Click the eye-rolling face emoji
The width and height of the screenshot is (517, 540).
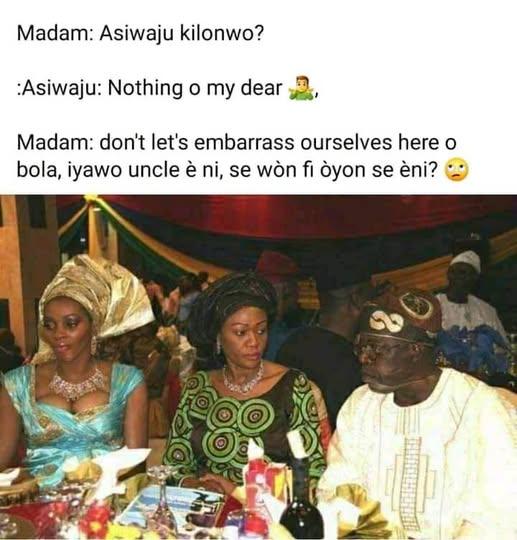click(x=457, y=170)
